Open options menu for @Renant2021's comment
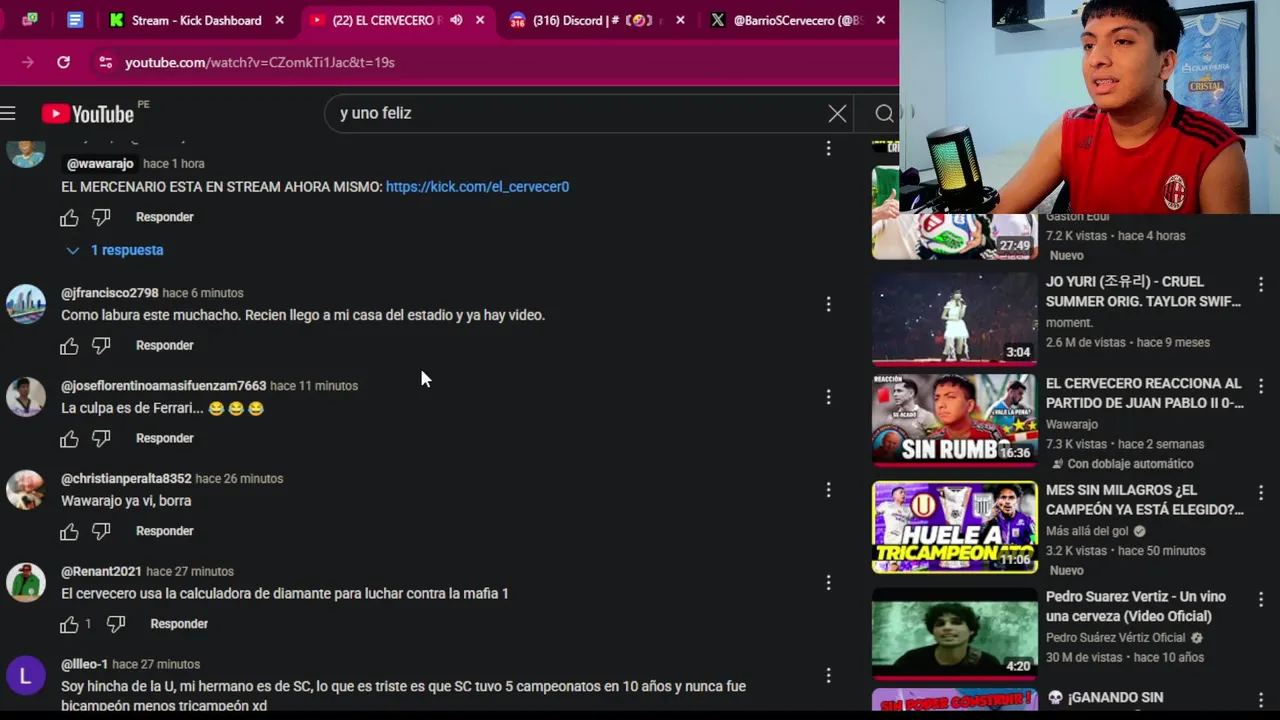The width and height of the screenshot is (1280, 720). tap(828, 582)
